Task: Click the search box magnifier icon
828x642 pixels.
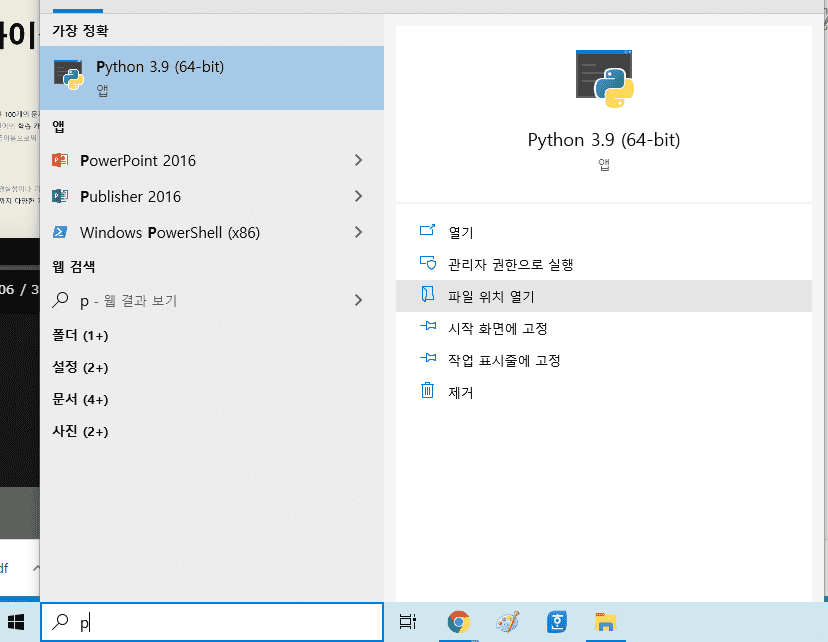Action: [60, 622]
